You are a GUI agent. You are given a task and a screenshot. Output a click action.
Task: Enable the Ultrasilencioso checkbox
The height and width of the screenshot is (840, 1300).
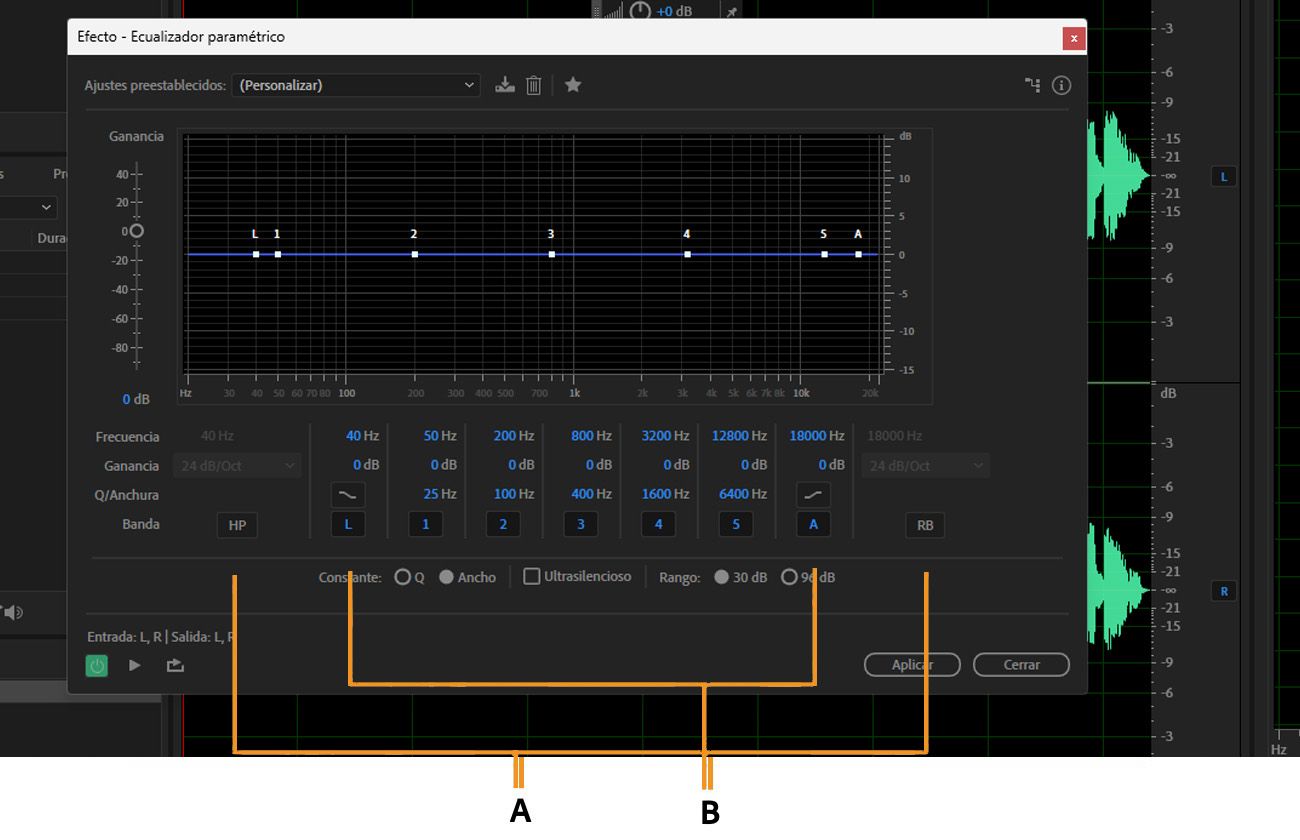coord(531,576)
